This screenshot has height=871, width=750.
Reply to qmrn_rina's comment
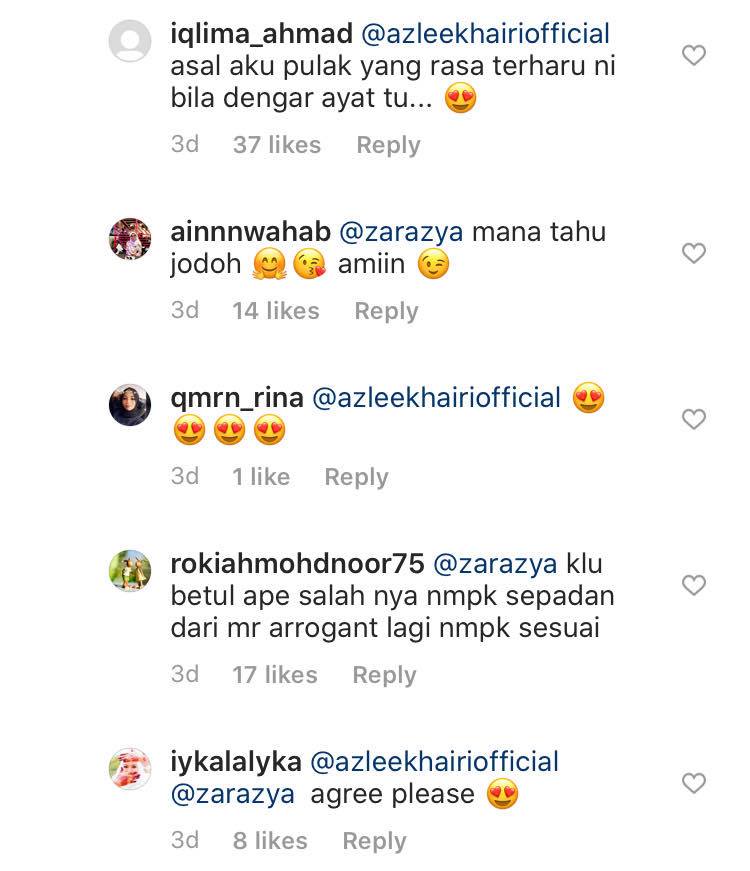356,477
